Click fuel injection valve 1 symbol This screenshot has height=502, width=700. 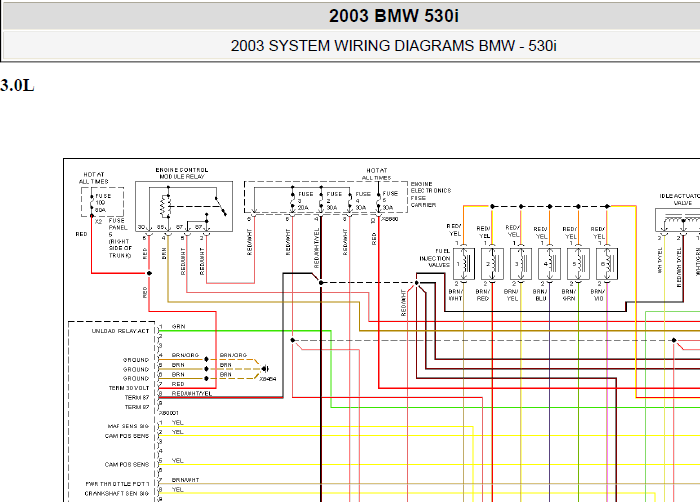click(x=463, y=264)
